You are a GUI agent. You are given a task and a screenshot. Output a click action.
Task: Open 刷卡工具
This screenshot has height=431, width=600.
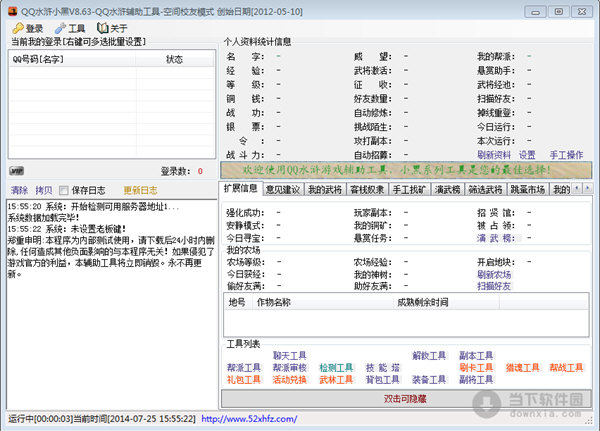point(476,367)
